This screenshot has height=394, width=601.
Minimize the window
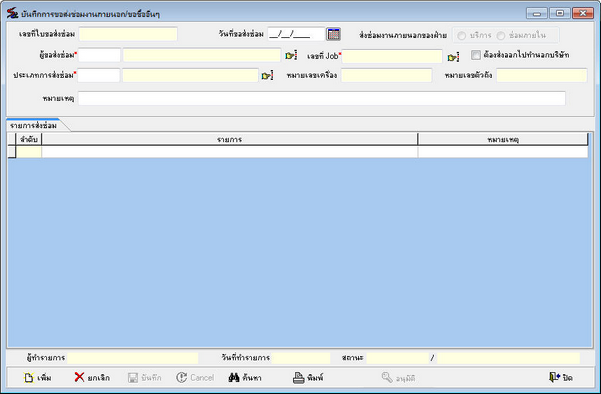click(x=537, y=13)
